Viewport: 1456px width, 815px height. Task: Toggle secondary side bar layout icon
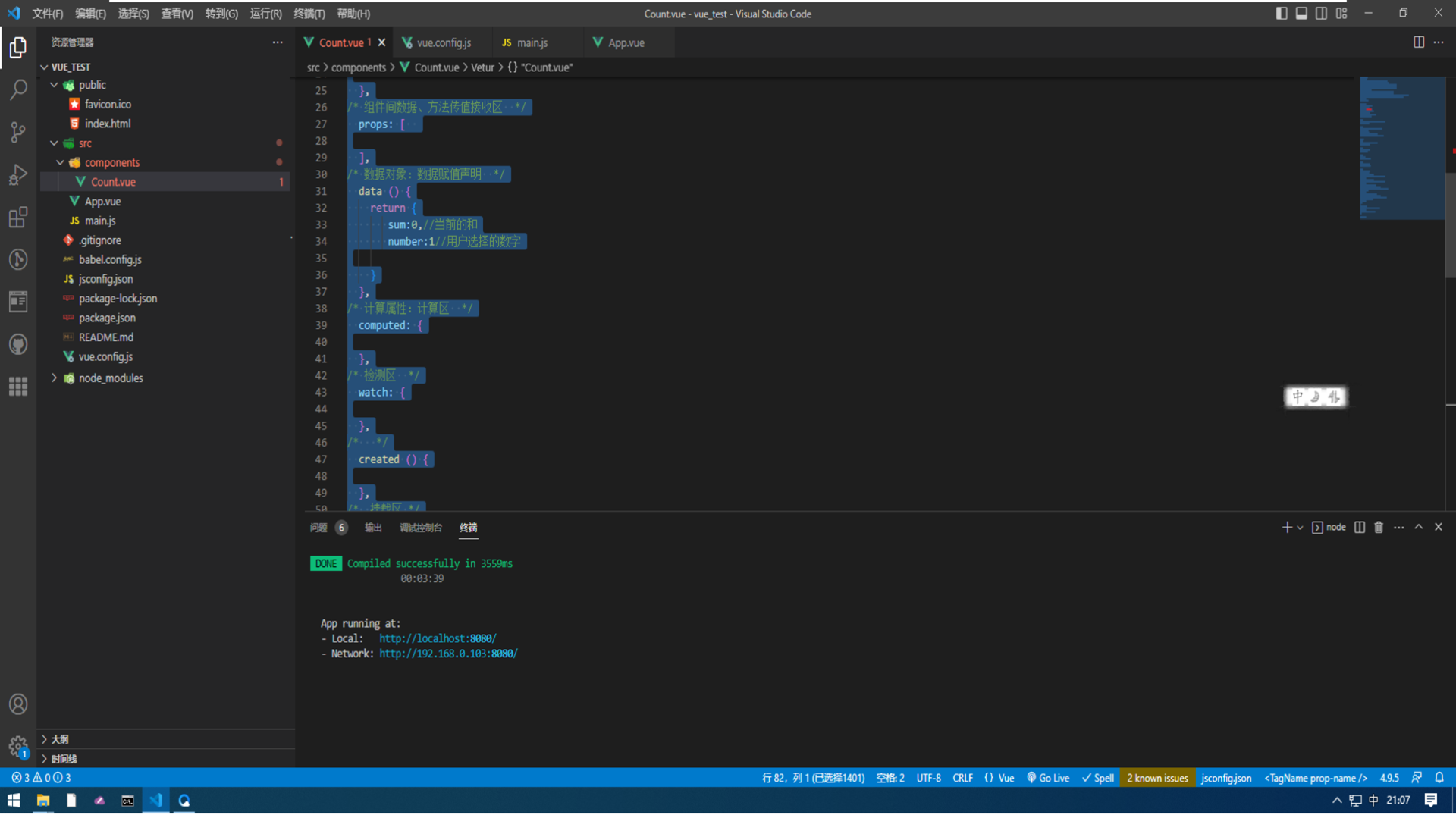[x=1321, y=14]
